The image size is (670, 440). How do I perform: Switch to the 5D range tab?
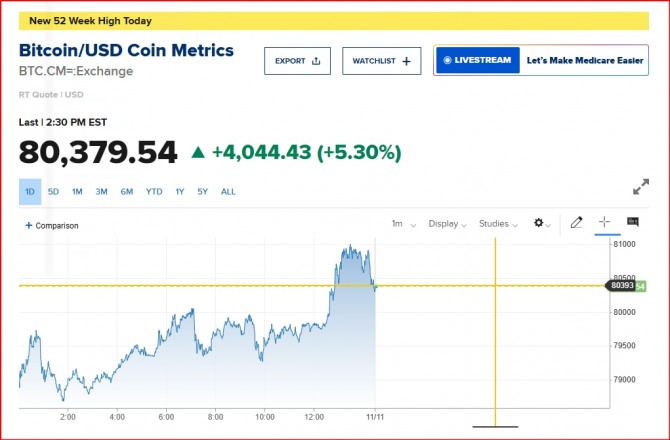tap(54, 191)
